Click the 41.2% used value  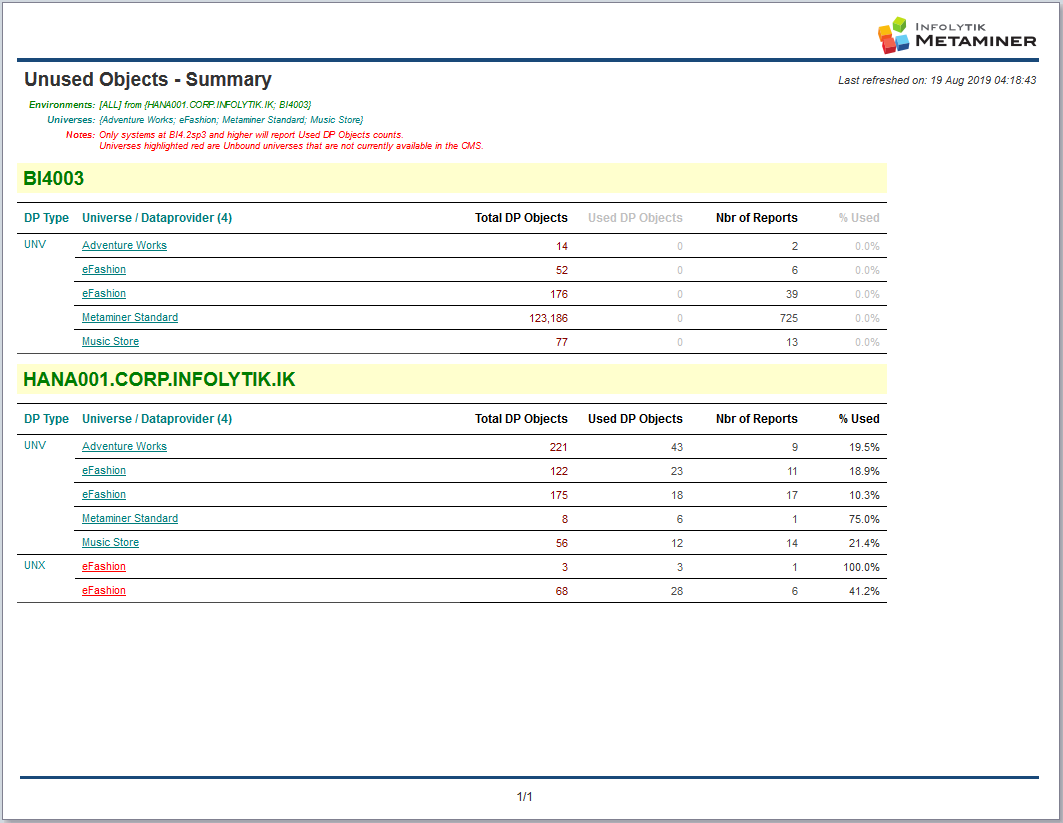(864, 591)
